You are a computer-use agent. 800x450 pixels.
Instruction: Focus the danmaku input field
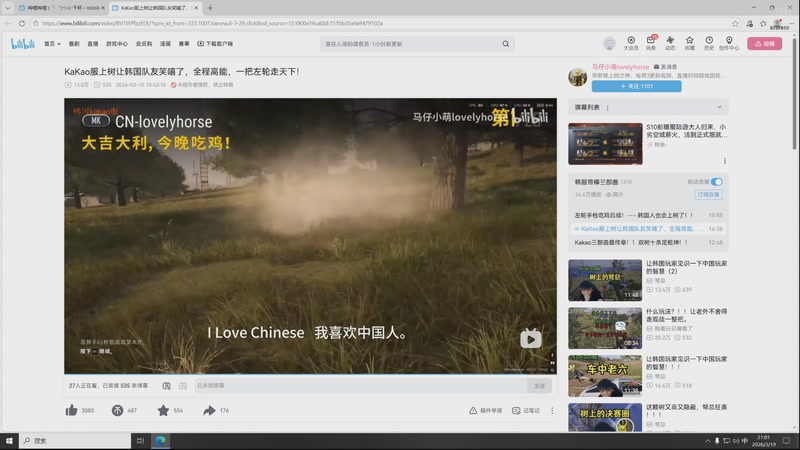click(360, 386)
